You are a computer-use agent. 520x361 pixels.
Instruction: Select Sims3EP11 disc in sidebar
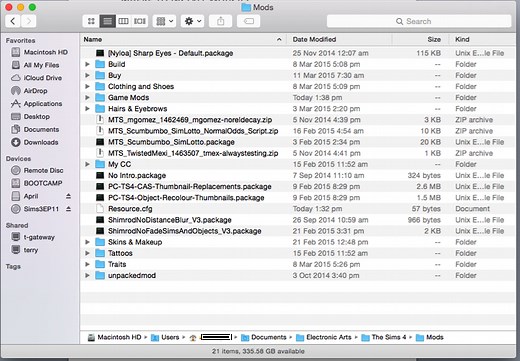tap(35, 209)
